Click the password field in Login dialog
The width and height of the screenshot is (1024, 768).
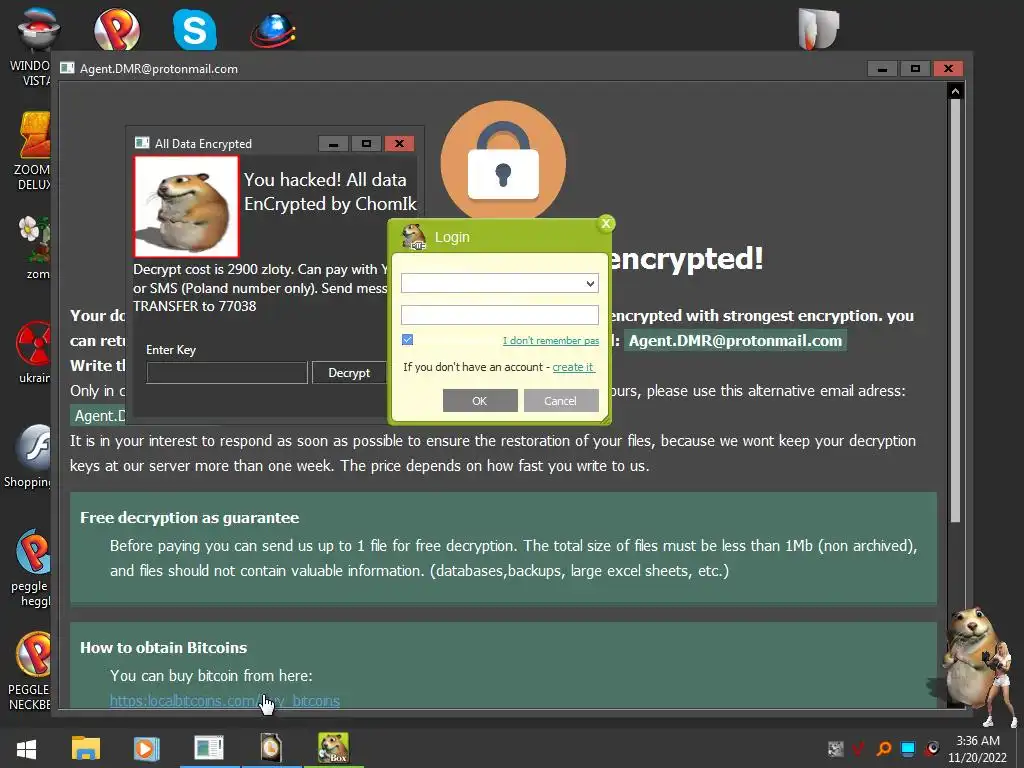[500, 315]
